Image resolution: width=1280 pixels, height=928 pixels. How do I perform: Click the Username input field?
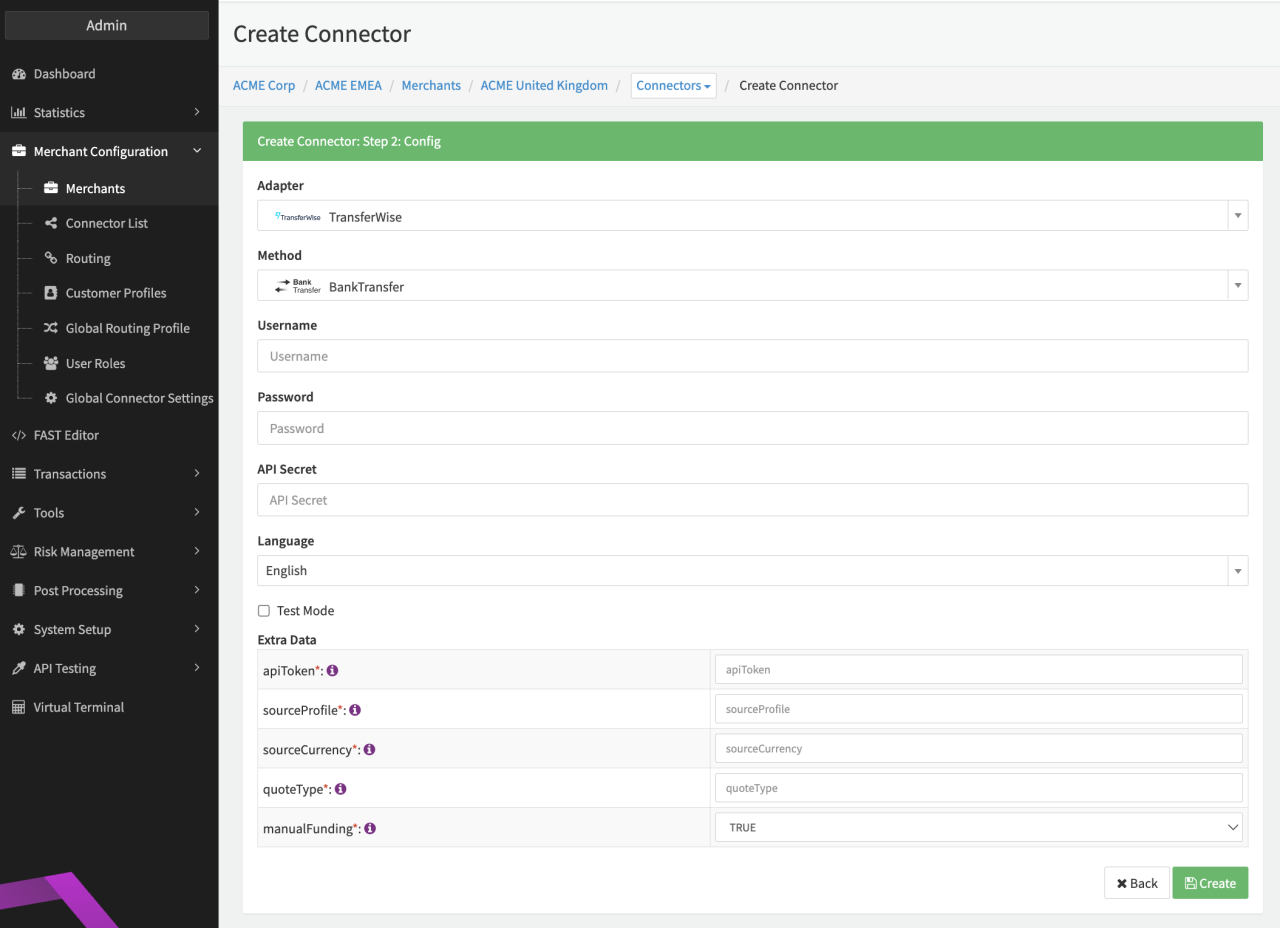(x=752, y=356)
